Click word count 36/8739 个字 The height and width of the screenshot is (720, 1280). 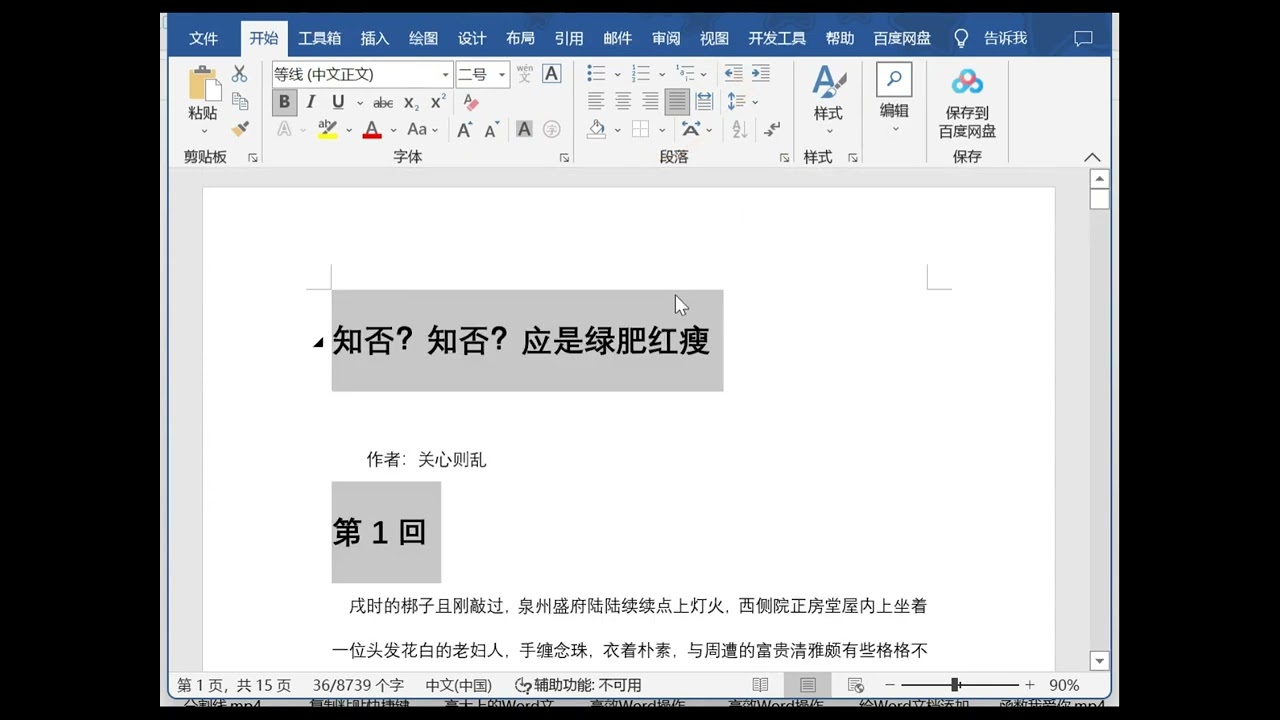pyautogui.click(x=358, y=685)
